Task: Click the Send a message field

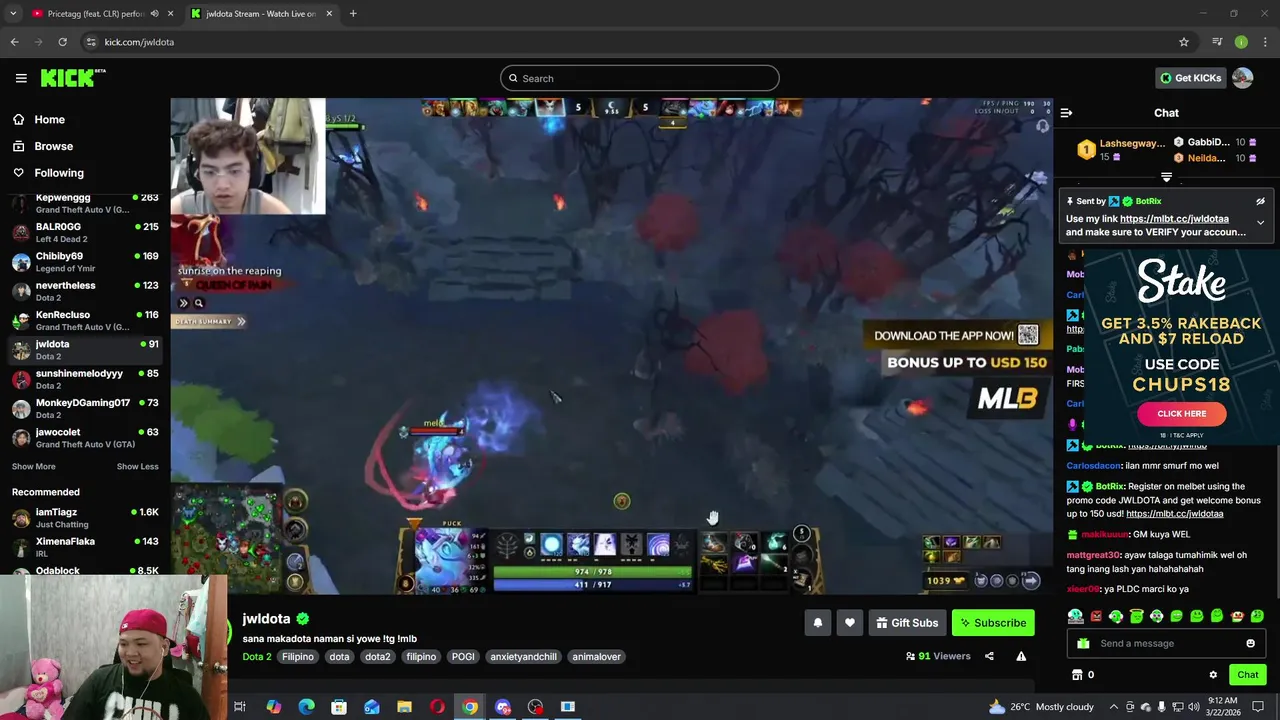Action: (x=1167, y=643)
